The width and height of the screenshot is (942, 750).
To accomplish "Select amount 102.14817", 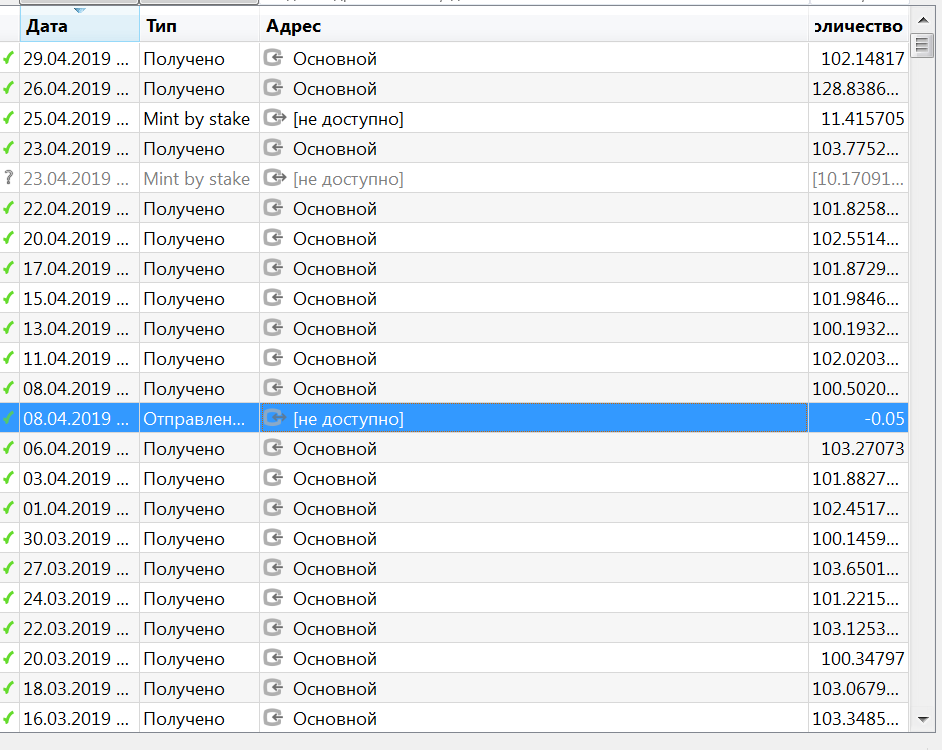I will 863,59.
